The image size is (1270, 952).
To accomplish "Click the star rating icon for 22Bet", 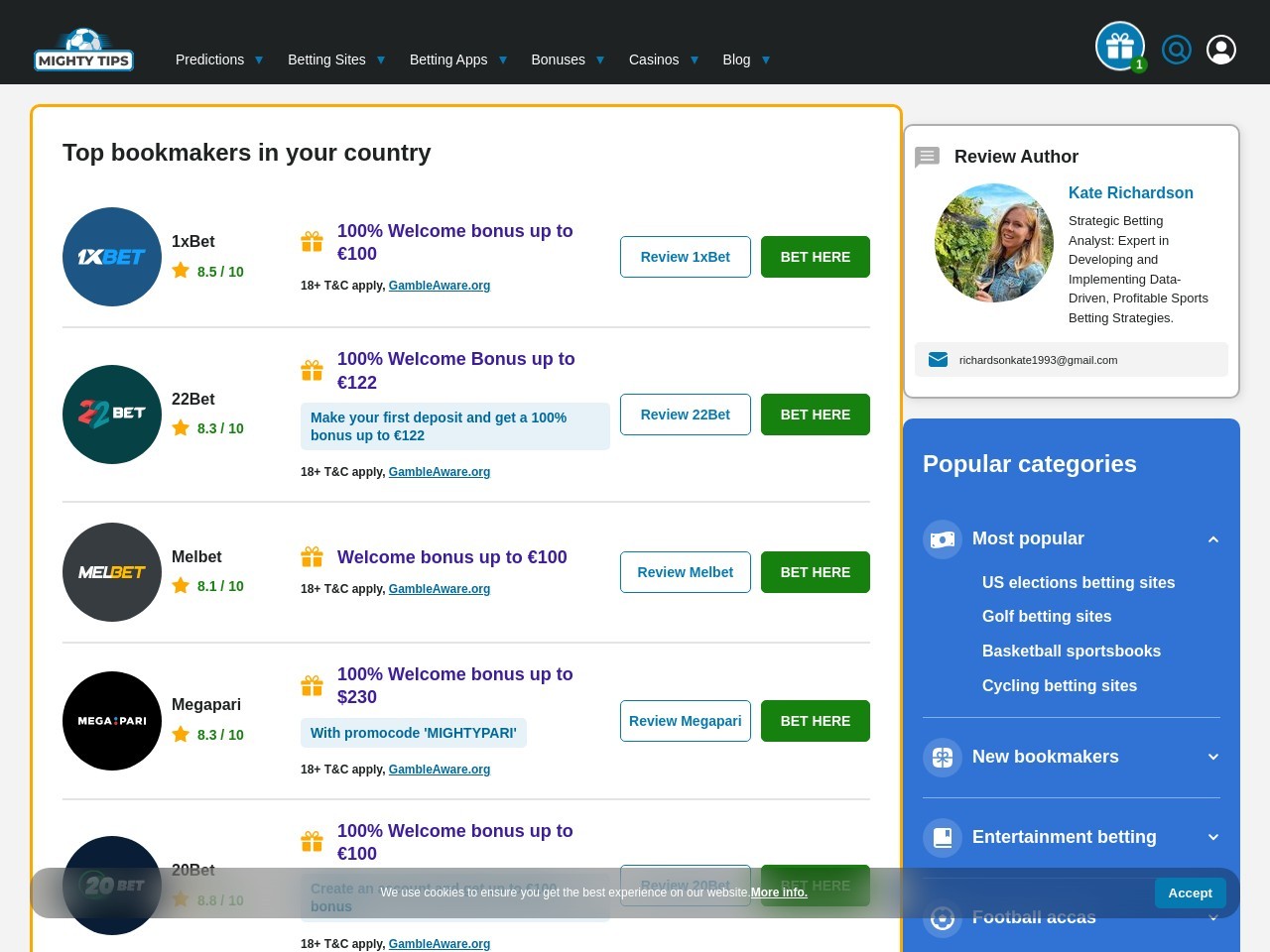I will 181,427.
